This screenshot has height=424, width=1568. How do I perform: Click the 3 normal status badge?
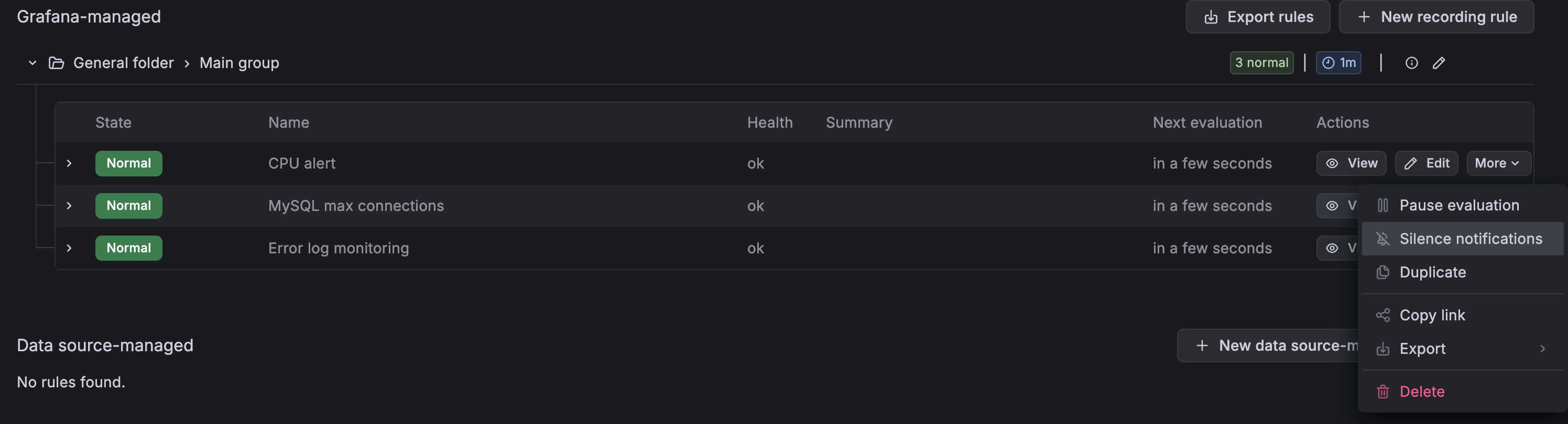[x=1261, y=63]
